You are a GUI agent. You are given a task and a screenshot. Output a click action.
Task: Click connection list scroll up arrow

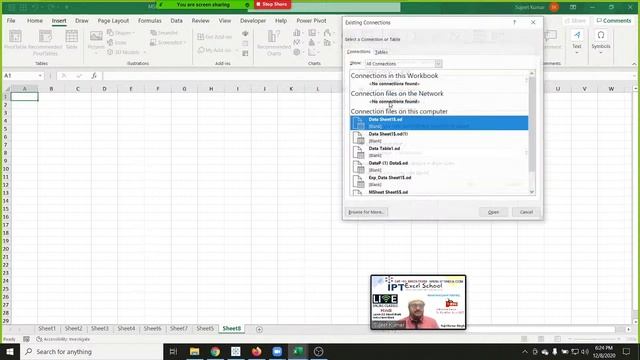pyautogui.click(x=532, y=73)
